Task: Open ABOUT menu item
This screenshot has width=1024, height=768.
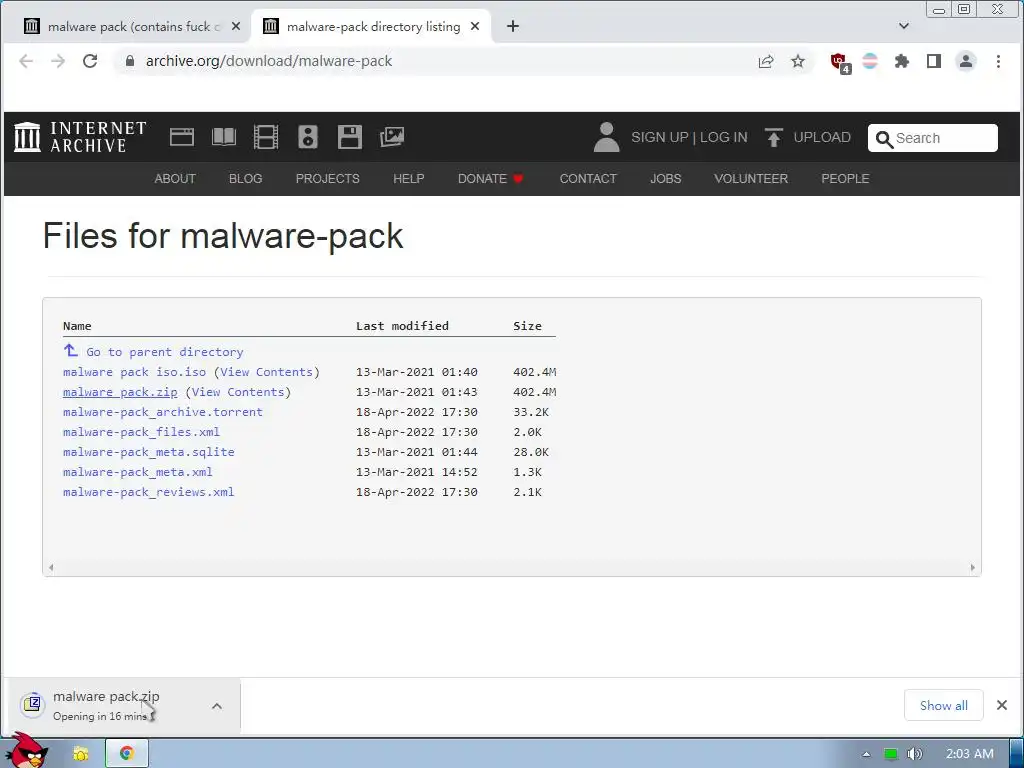Action: coord(175,179)
